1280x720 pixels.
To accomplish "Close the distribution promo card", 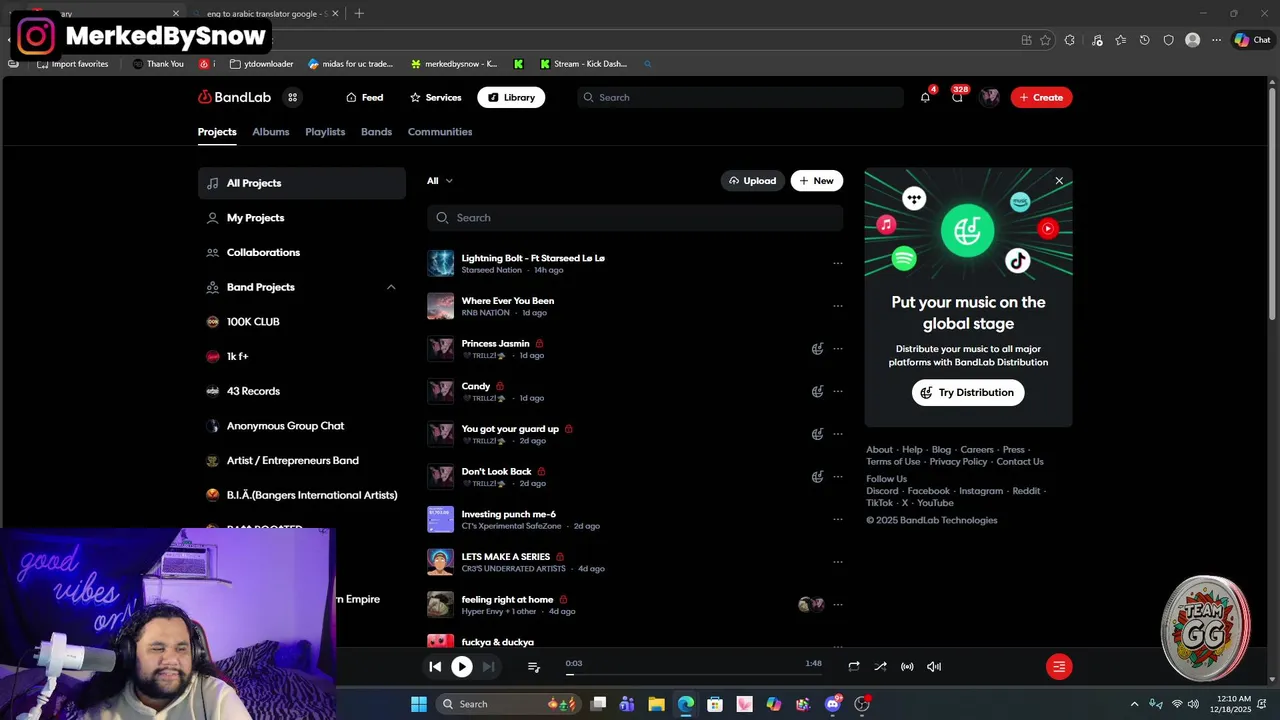I will pos(1059,181).
